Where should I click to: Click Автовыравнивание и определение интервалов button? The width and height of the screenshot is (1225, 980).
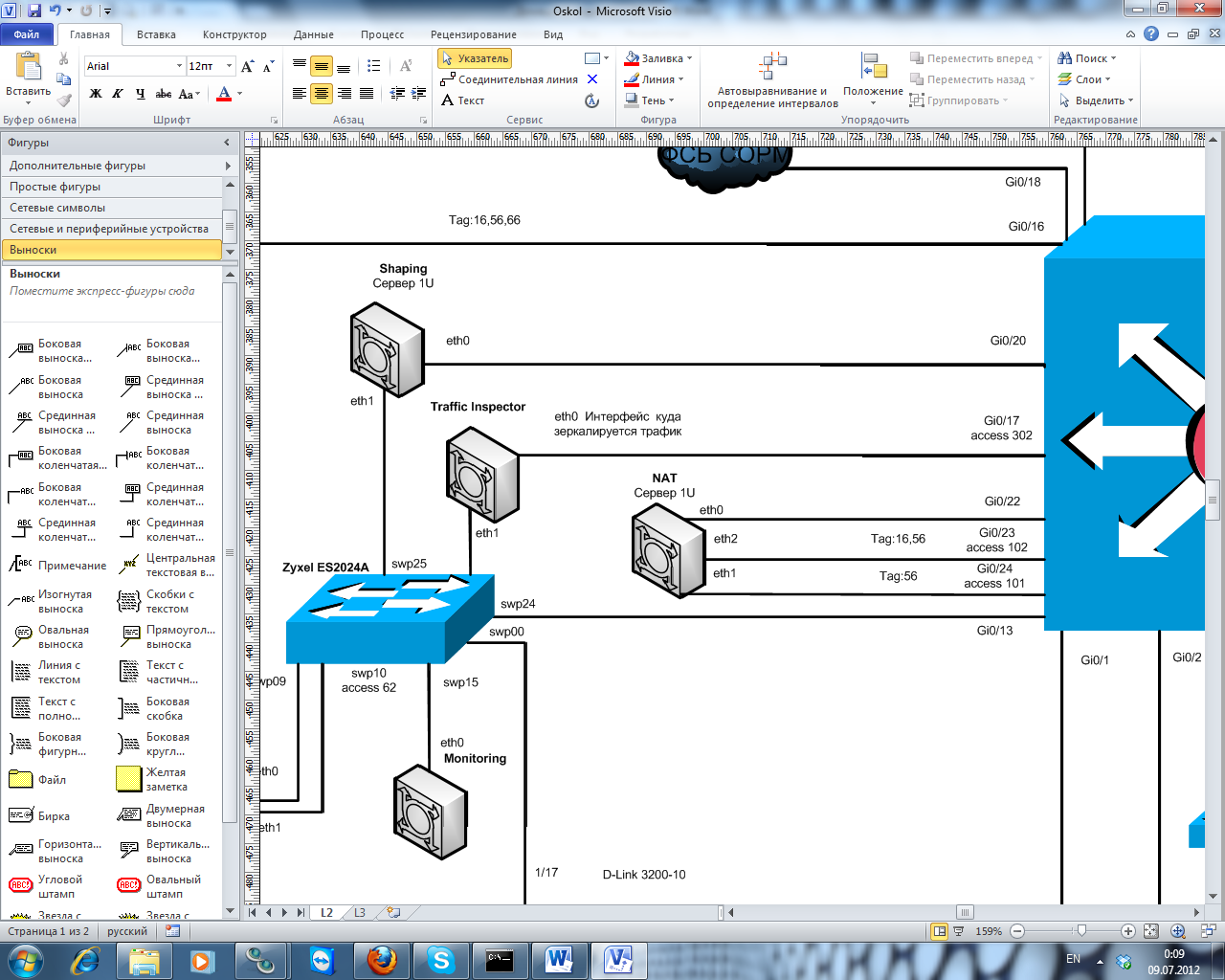click(x=773, y=80)
